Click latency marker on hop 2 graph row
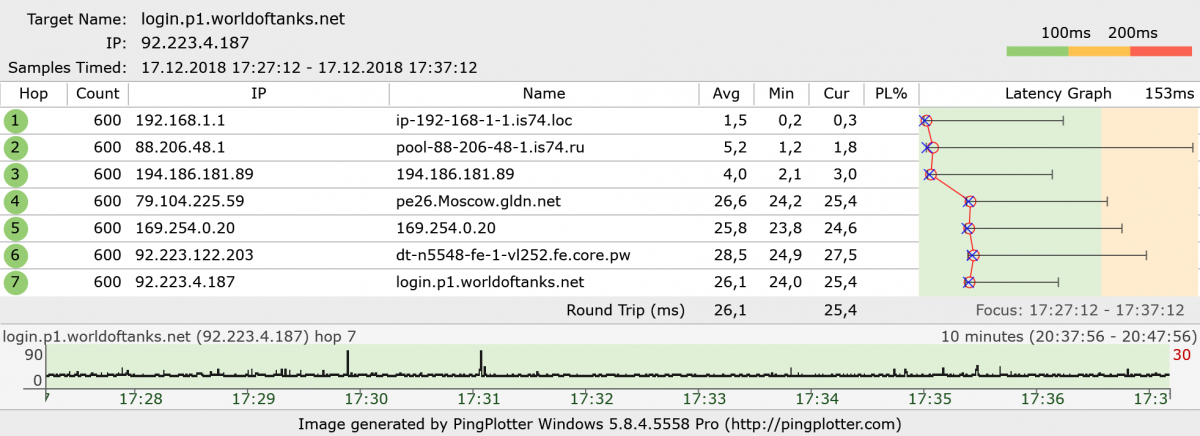The height and width of the screenshot is (436, 1200). pos(932,148)
